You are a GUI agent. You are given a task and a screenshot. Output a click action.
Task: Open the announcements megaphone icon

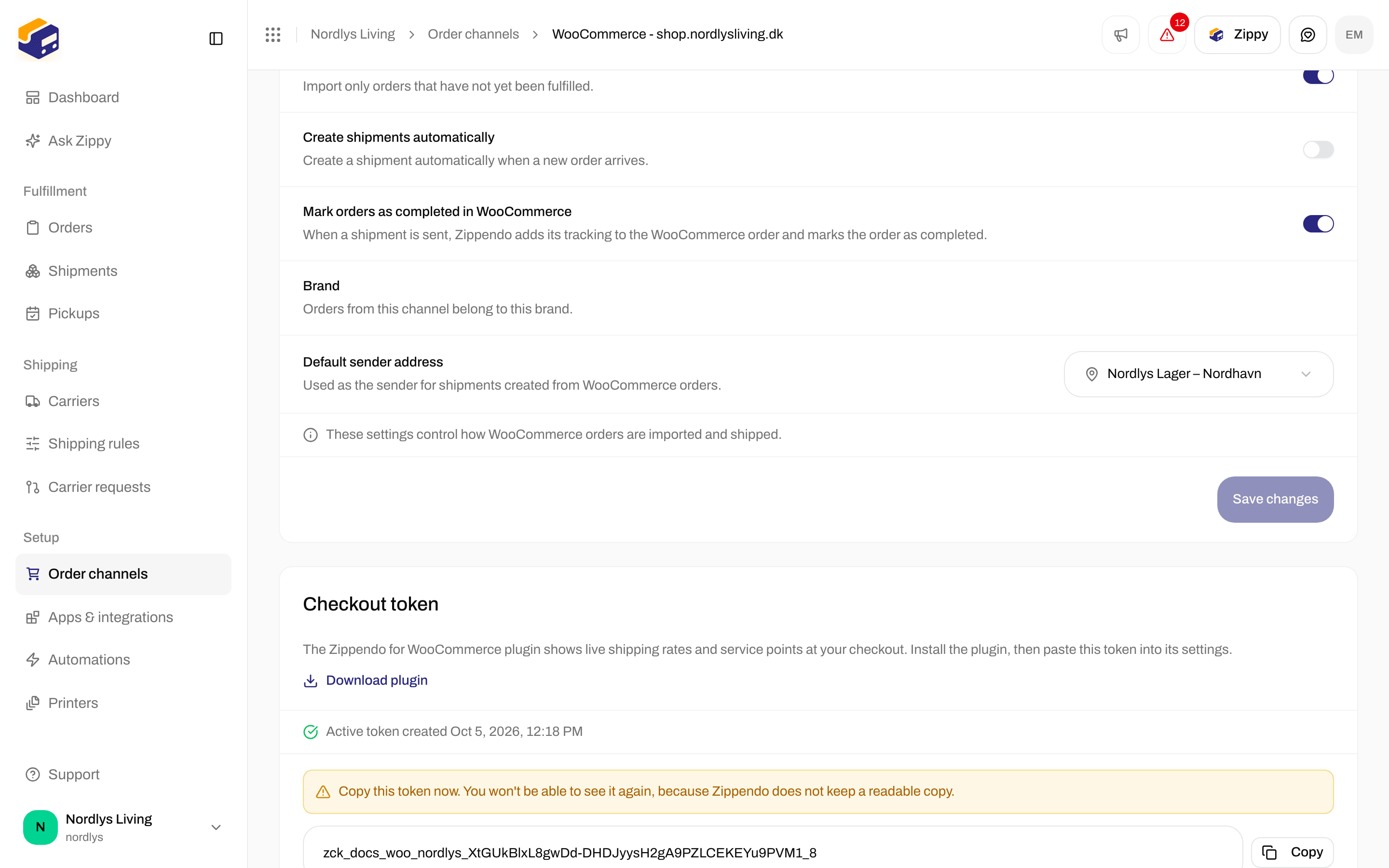pos(1120,34)
